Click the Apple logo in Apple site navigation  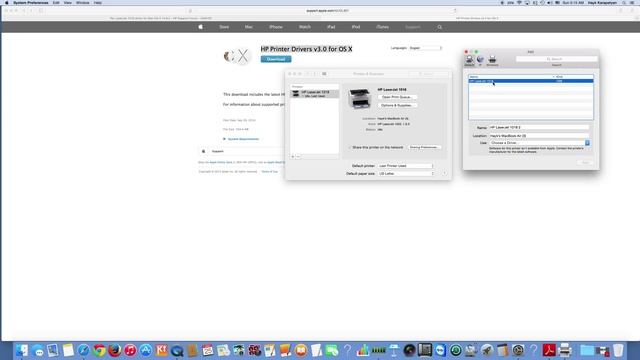coord(200,27)
